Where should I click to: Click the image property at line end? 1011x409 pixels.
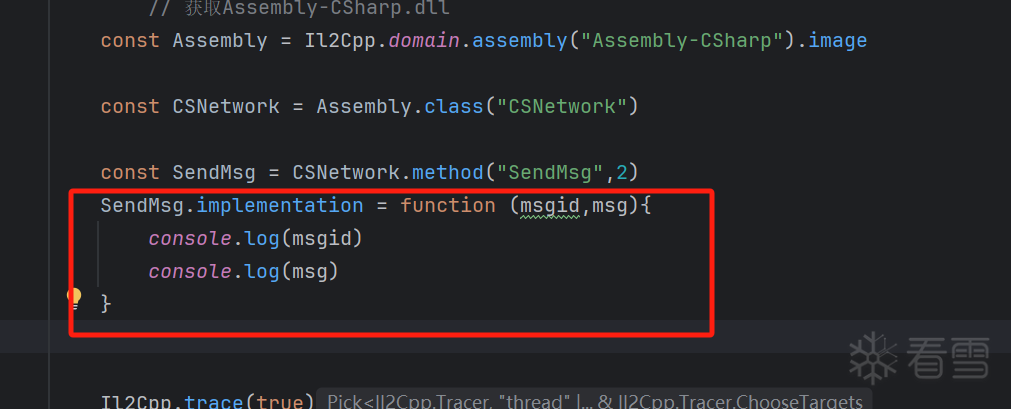coord(837,41)
